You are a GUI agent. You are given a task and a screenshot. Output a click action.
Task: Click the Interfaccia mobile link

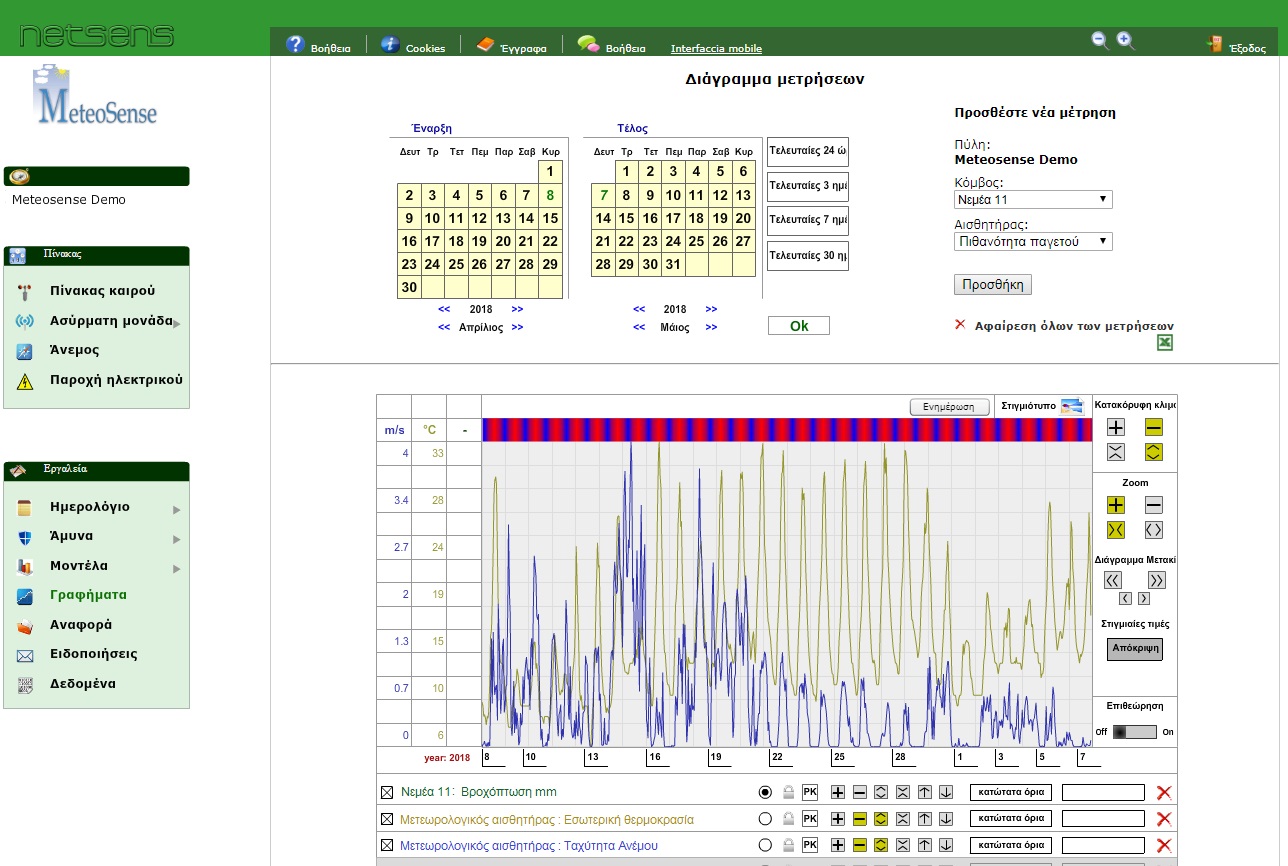[x=716, y=48]
